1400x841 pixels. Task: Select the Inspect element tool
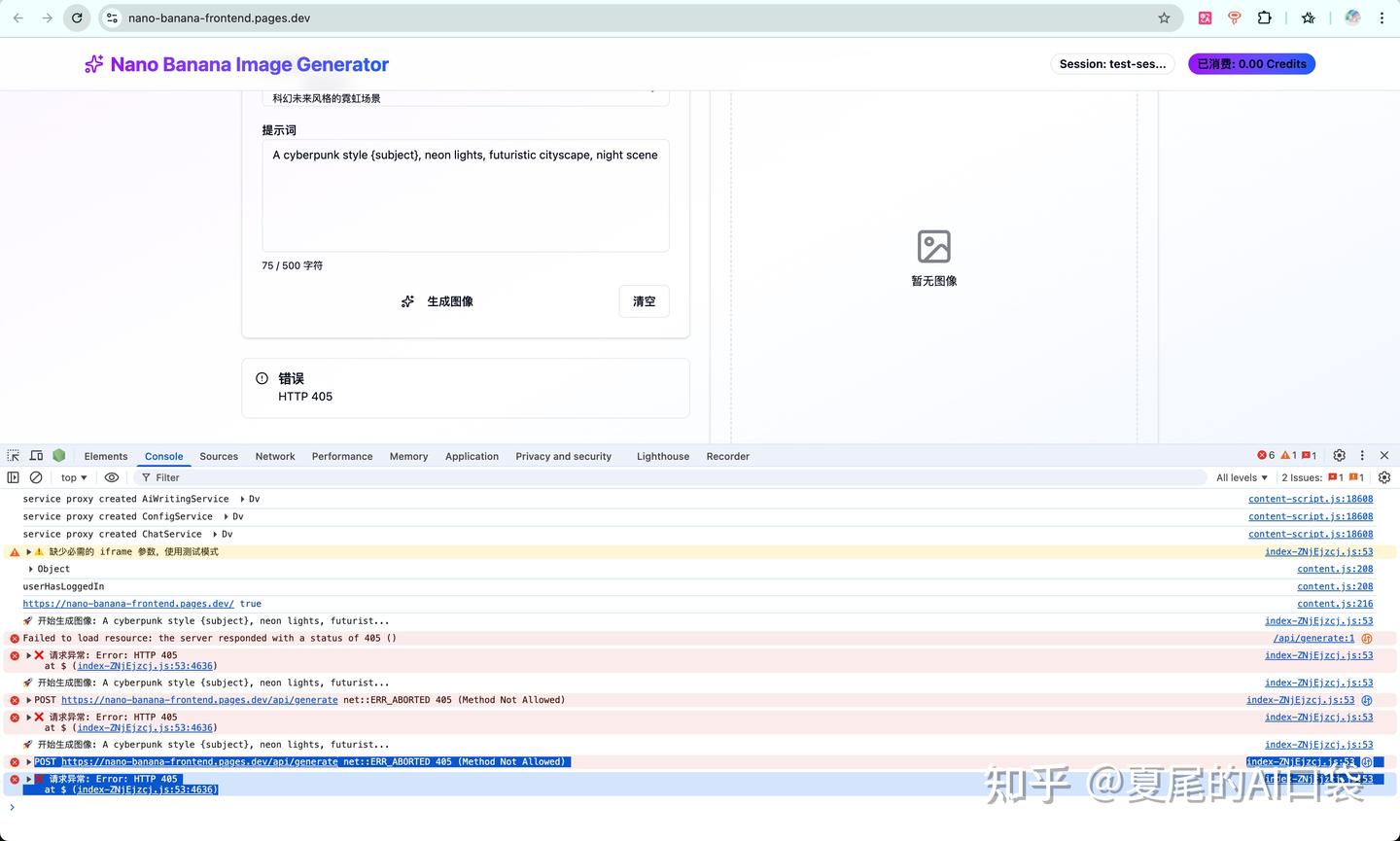(13, 455)
